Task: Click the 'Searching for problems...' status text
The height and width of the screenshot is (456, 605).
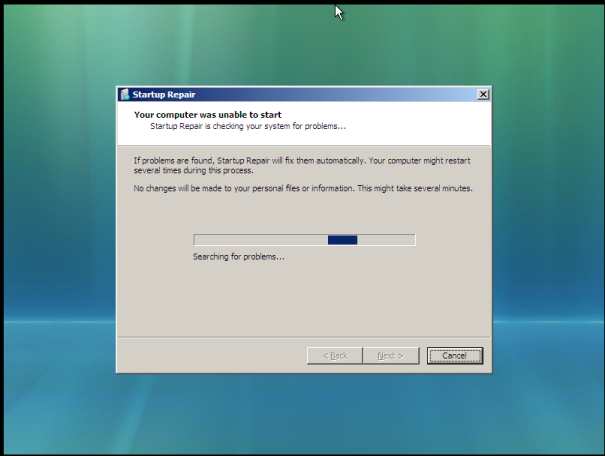Action: click(x=239, y=257)
